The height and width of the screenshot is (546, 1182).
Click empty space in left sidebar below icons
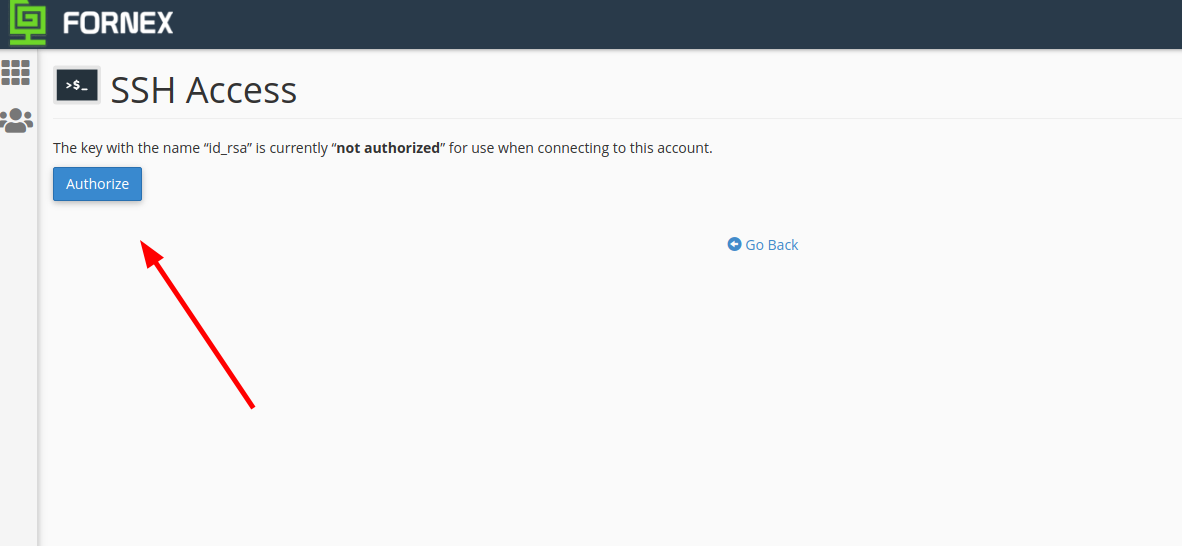click(18, 339)
